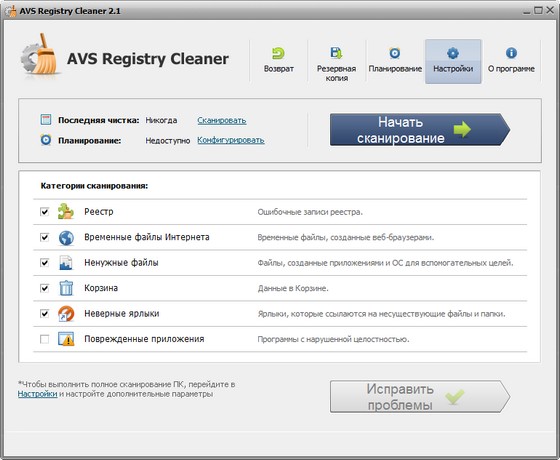This screenshot has height=460, width=560.
Task: Click the Неверные ярлыки shortcut icon
Action: (x=66, y=314)
